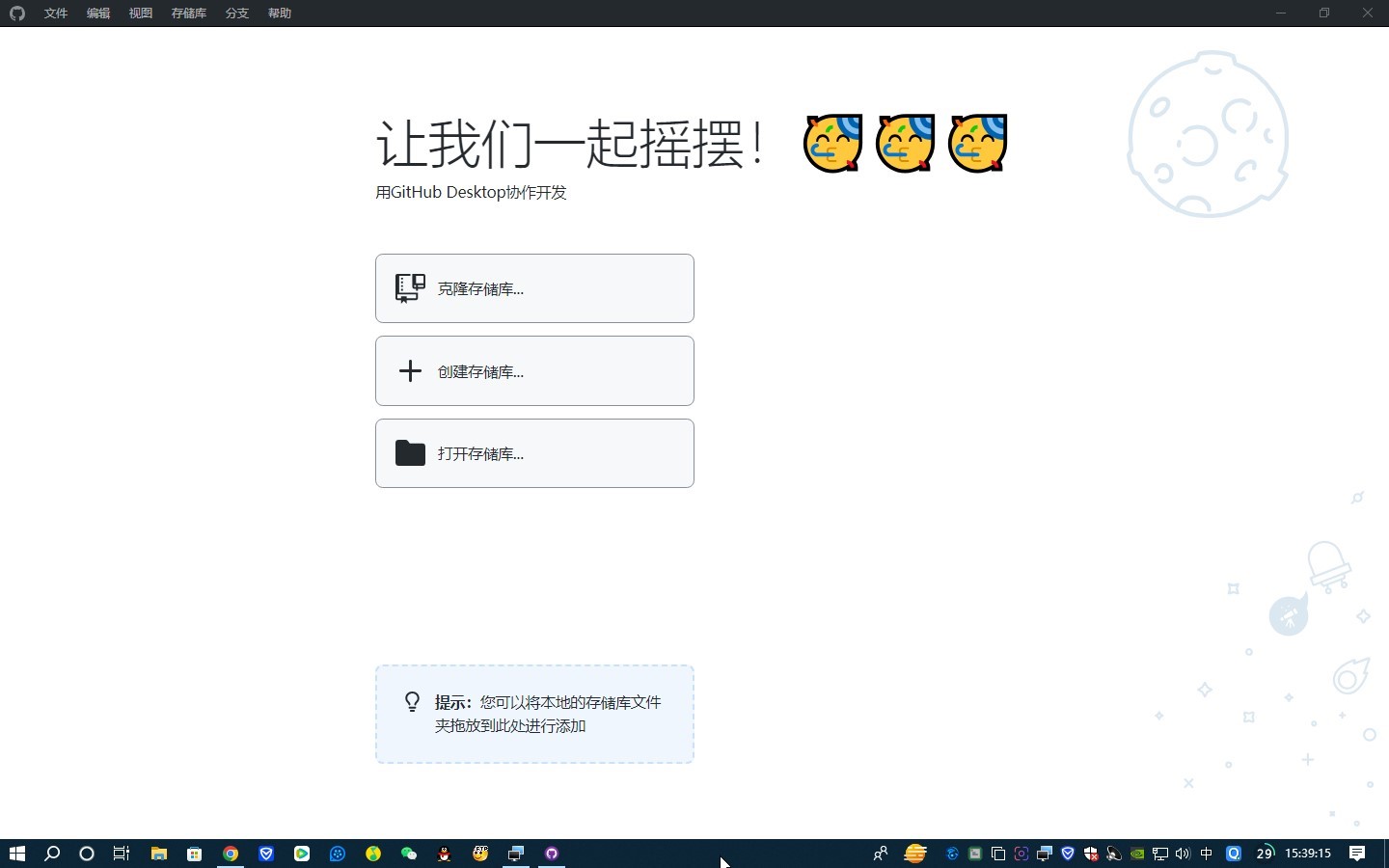The image size is (1389, 868).
Task: Open WeChat from the taskbar
Action: (x=409, y=854)
